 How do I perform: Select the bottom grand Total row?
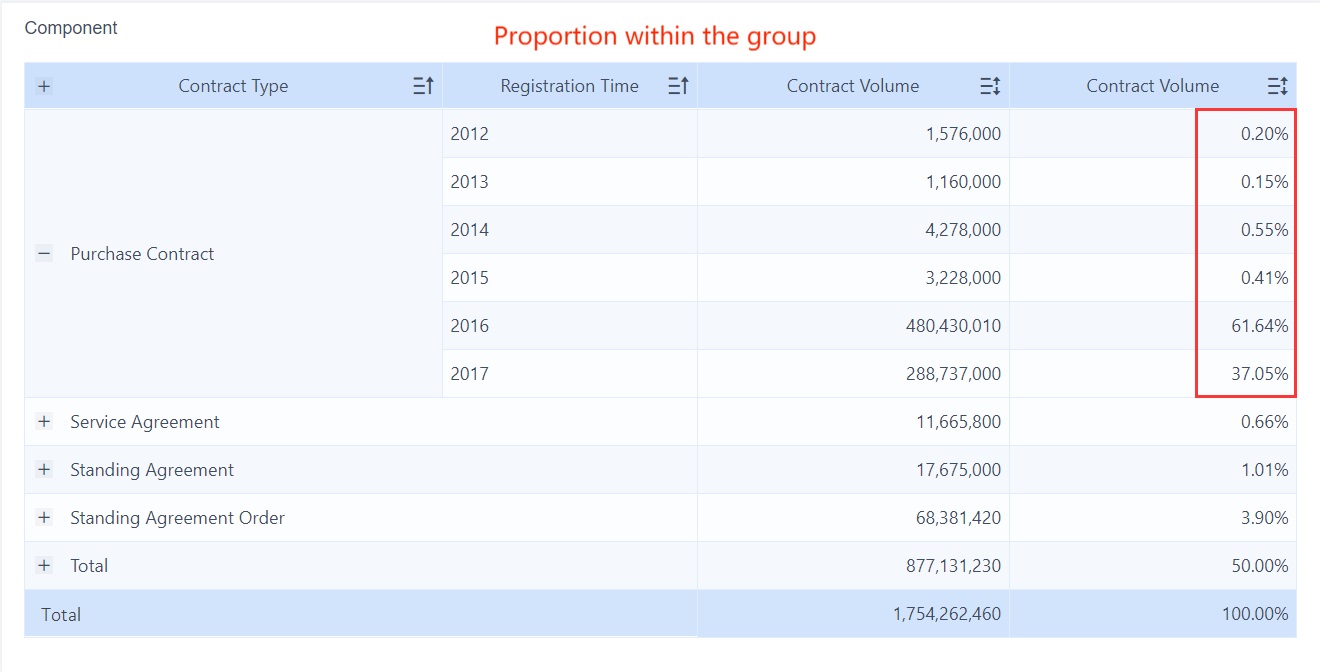pos(60,614)
